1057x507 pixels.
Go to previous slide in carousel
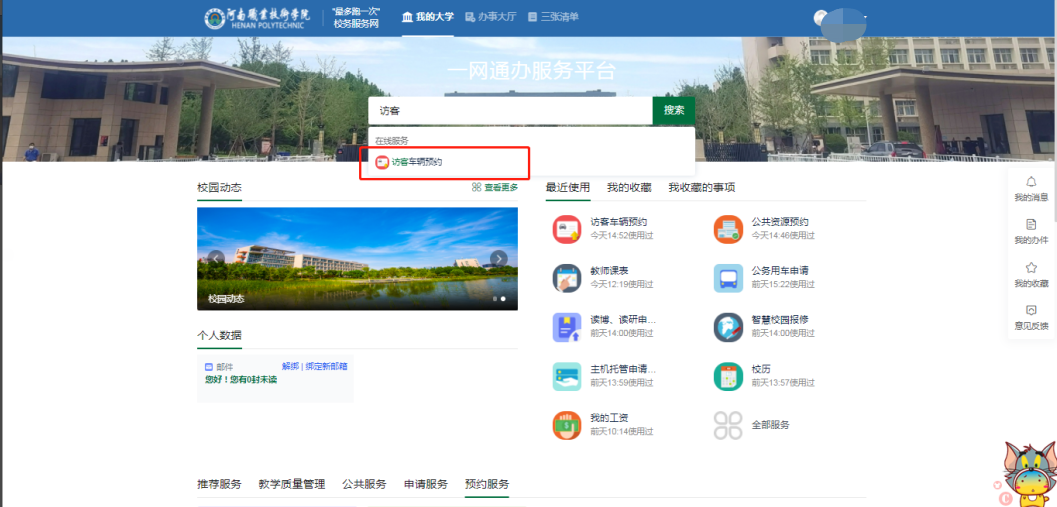pyautogui.click(x=216, y=259)
